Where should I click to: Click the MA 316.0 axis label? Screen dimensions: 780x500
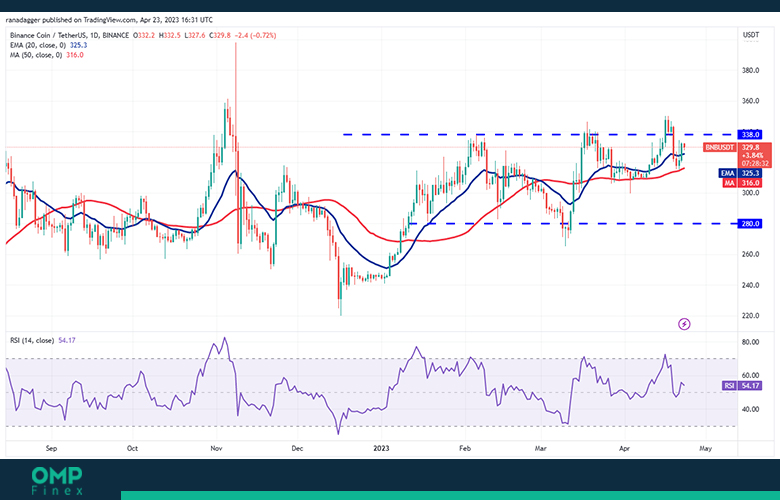coord(741,183)
